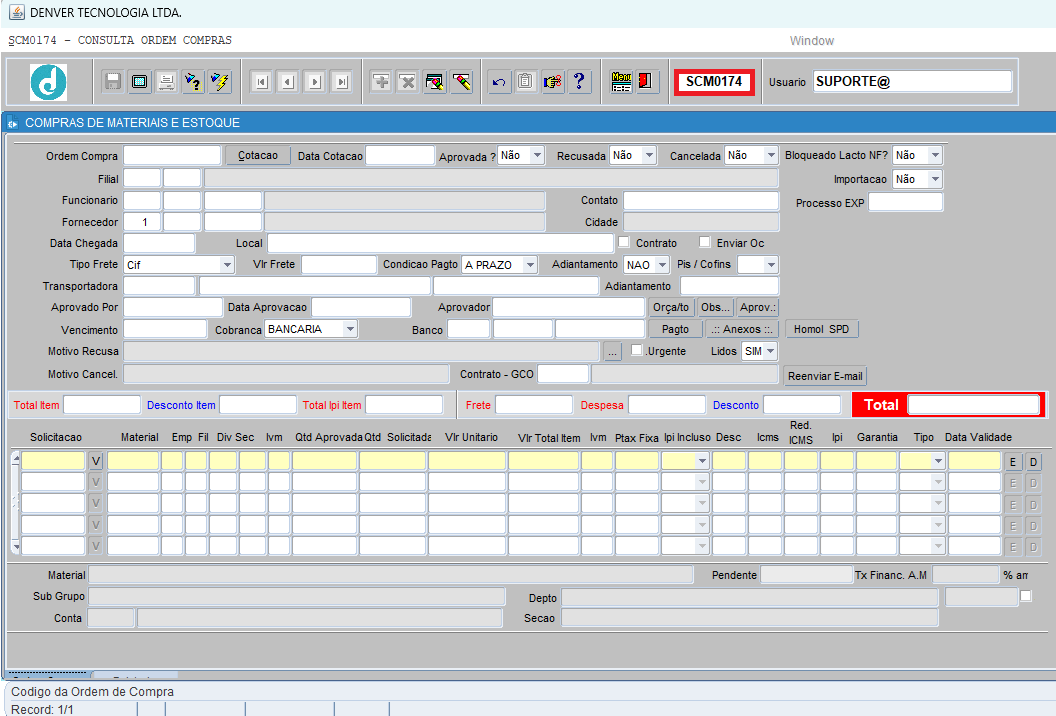The height and width of the screenshot is (716, 1056).
Task: Click the Reenviar E-mail button
Action: point(825,376)
